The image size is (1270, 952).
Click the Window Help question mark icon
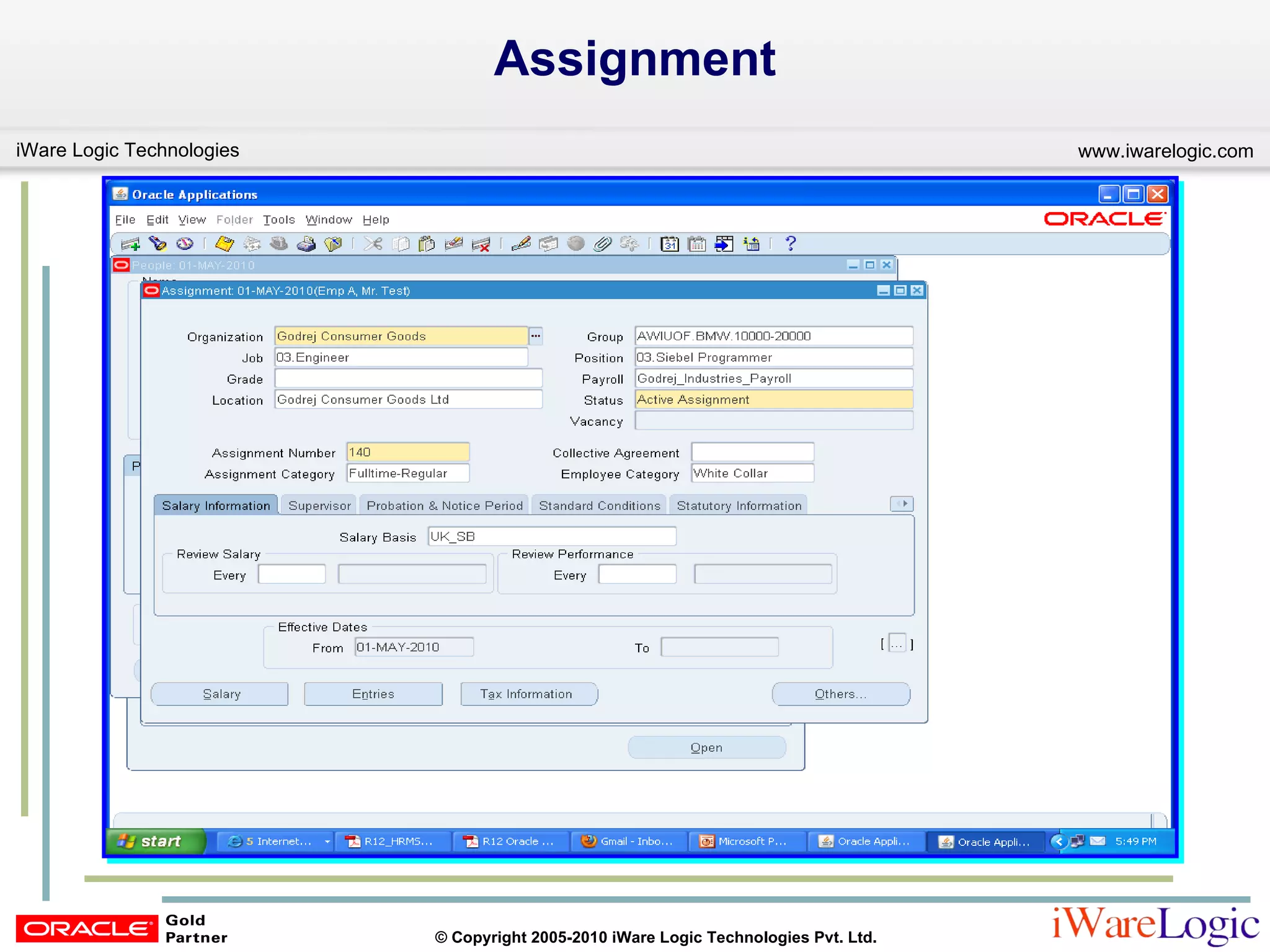790,244
